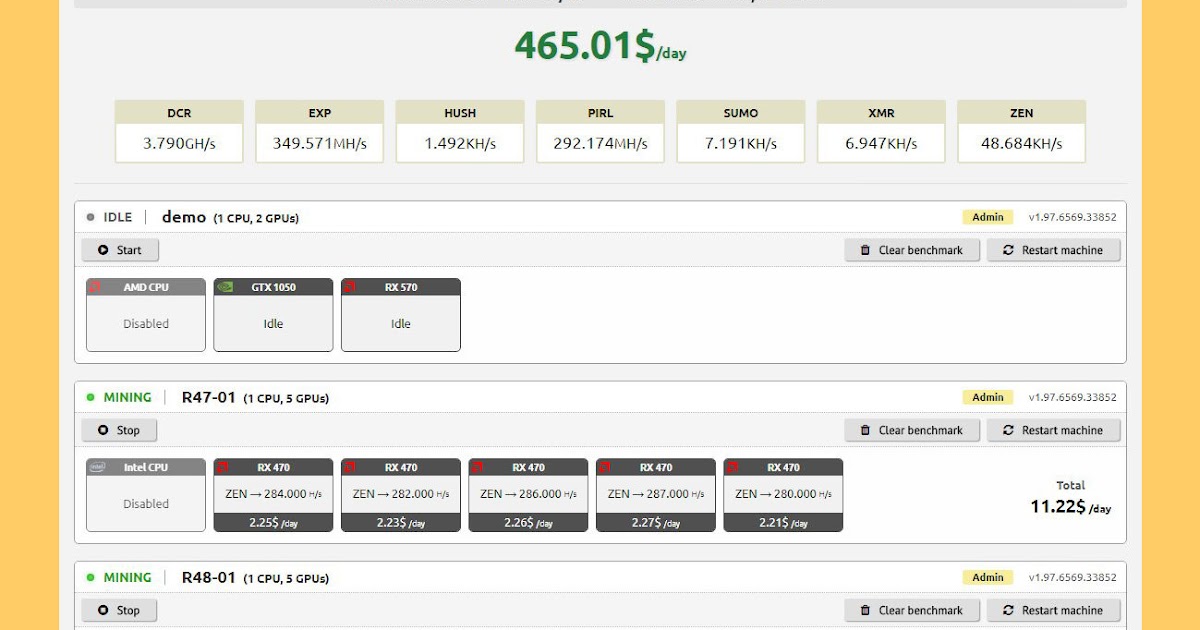
Task: Open RX 470 card mining 284.000 H/s
Action: tap(273, 495)
